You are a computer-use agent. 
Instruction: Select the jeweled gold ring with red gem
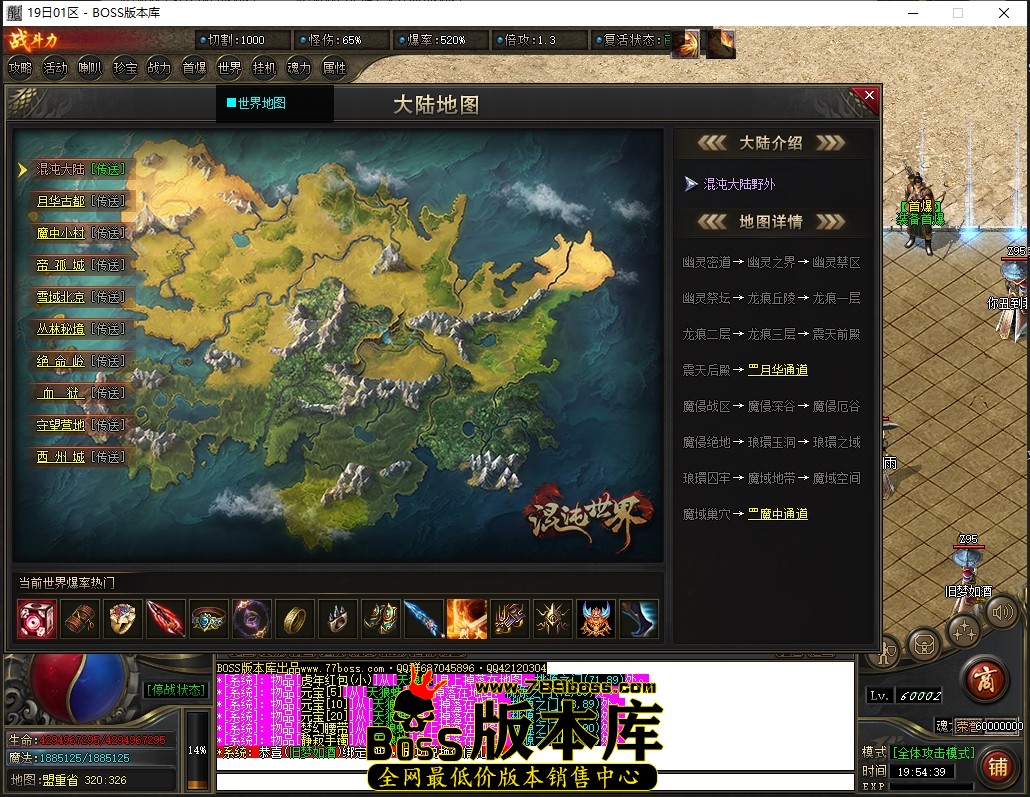coord(123,619)
